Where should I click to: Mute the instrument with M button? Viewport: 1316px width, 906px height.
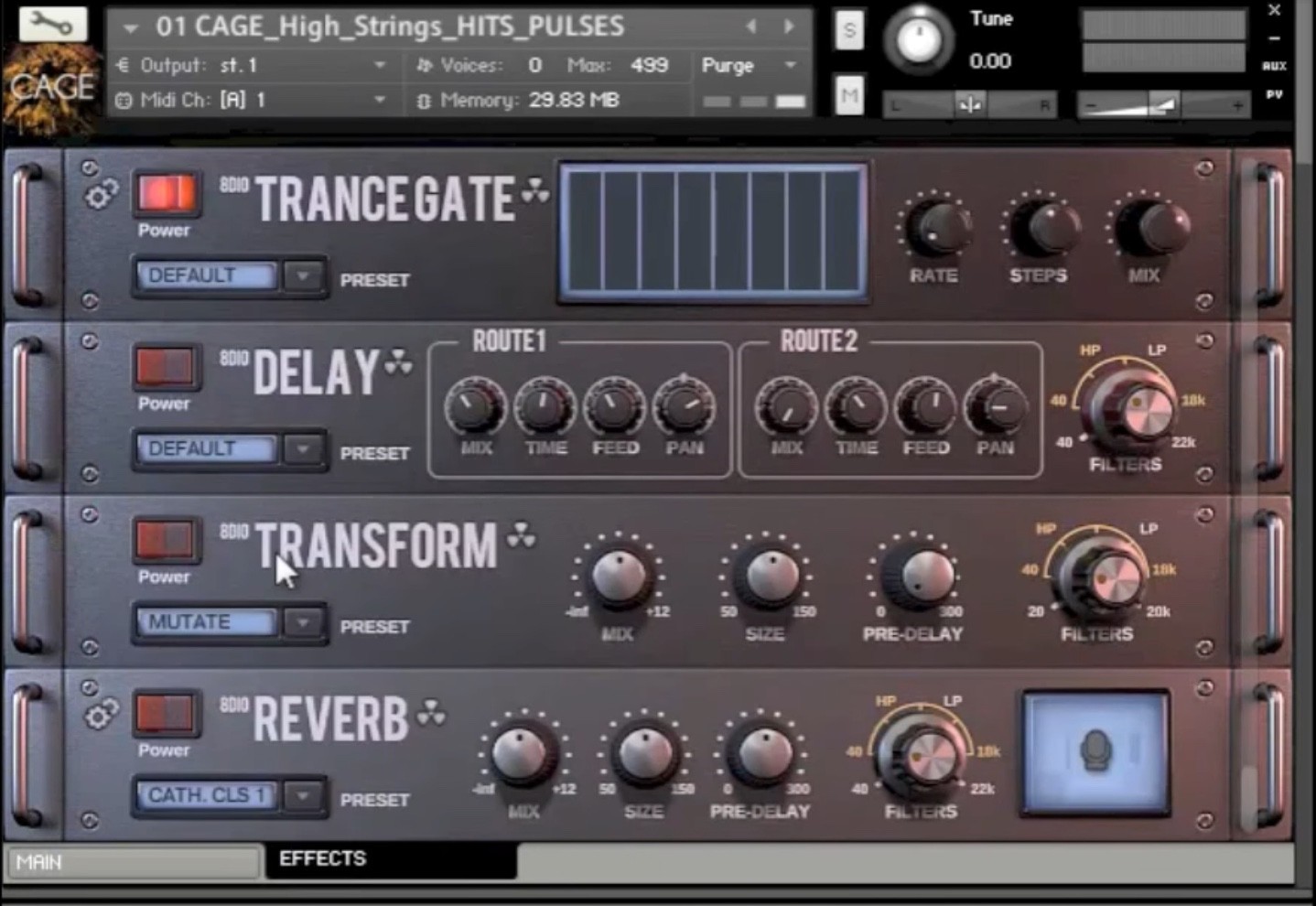pos(849,96)
